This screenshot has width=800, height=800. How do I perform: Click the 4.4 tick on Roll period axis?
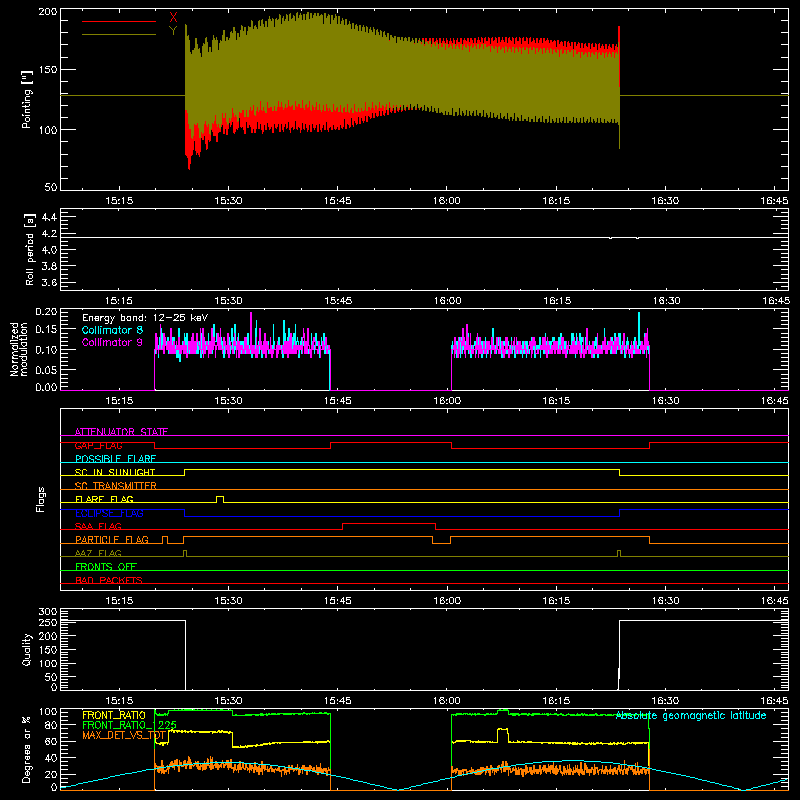pos(49,217)
